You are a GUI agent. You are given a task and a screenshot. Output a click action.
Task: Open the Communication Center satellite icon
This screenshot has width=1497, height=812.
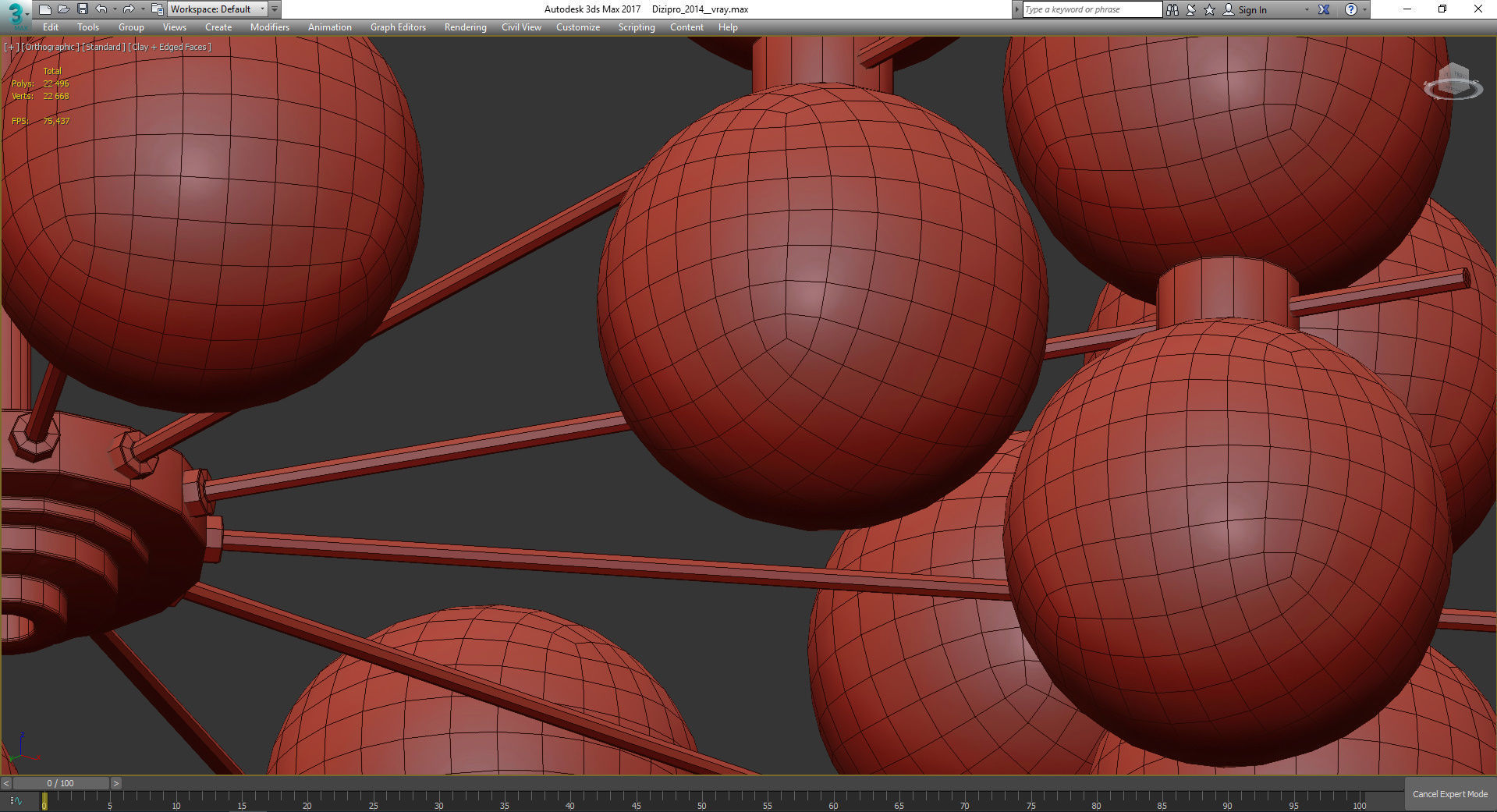(x=1191, y=9)
